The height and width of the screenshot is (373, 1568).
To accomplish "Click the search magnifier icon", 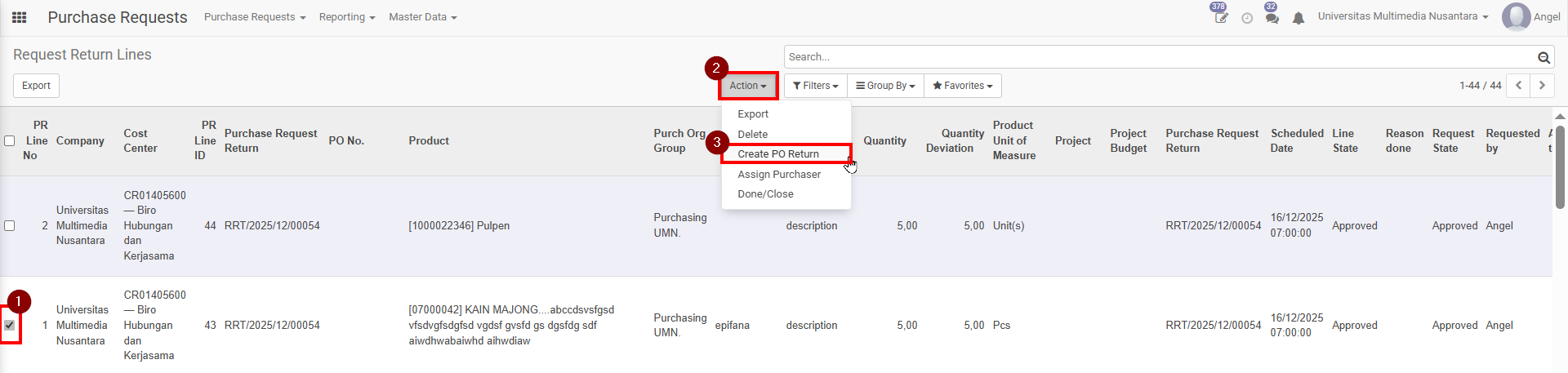I will [x=1543, y=57].
